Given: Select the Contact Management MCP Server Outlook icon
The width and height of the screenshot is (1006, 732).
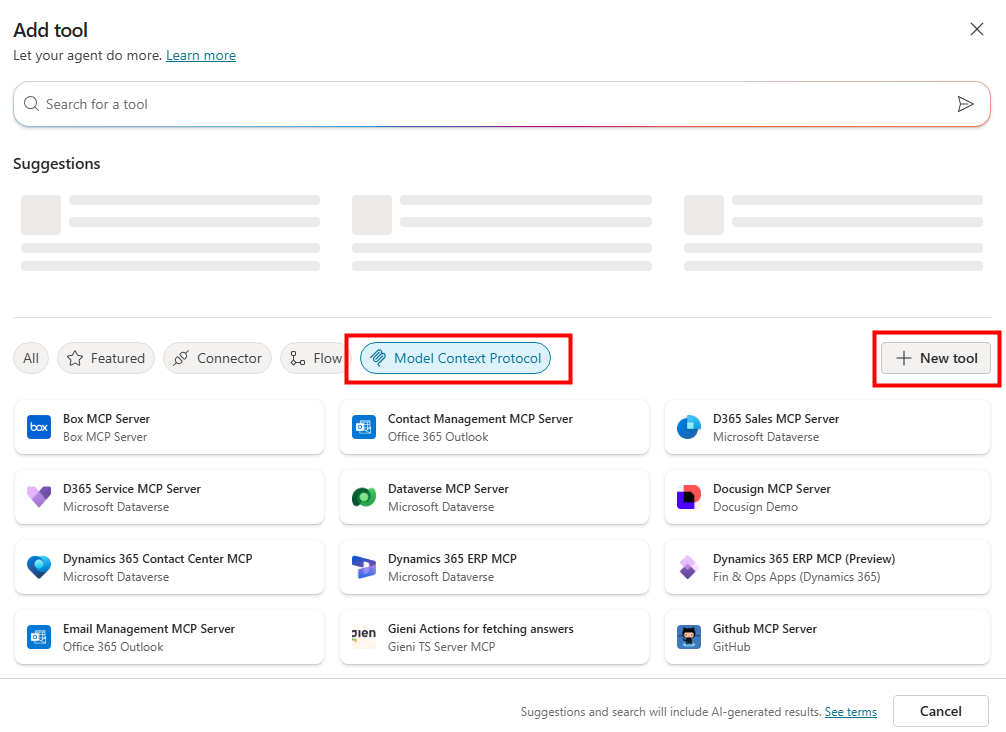Looking at the screenshot, I should point(364,427).
